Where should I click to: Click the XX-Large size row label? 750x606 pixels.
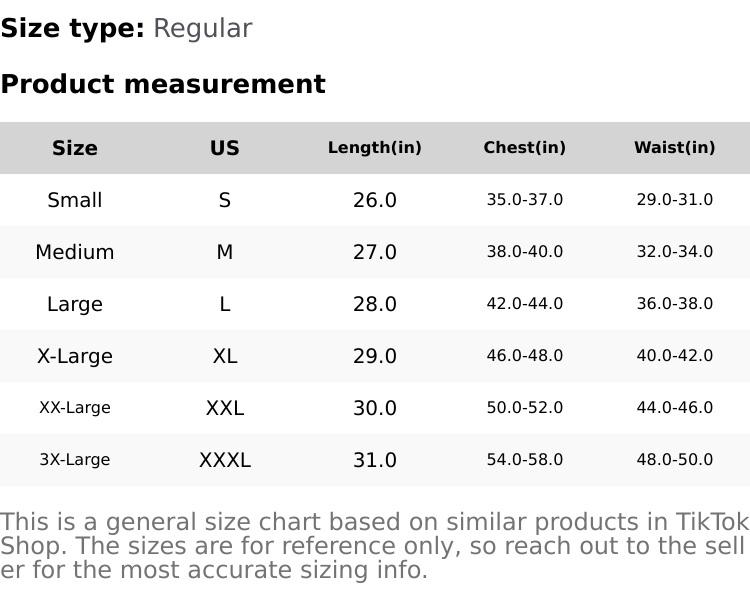click(75, 408)
